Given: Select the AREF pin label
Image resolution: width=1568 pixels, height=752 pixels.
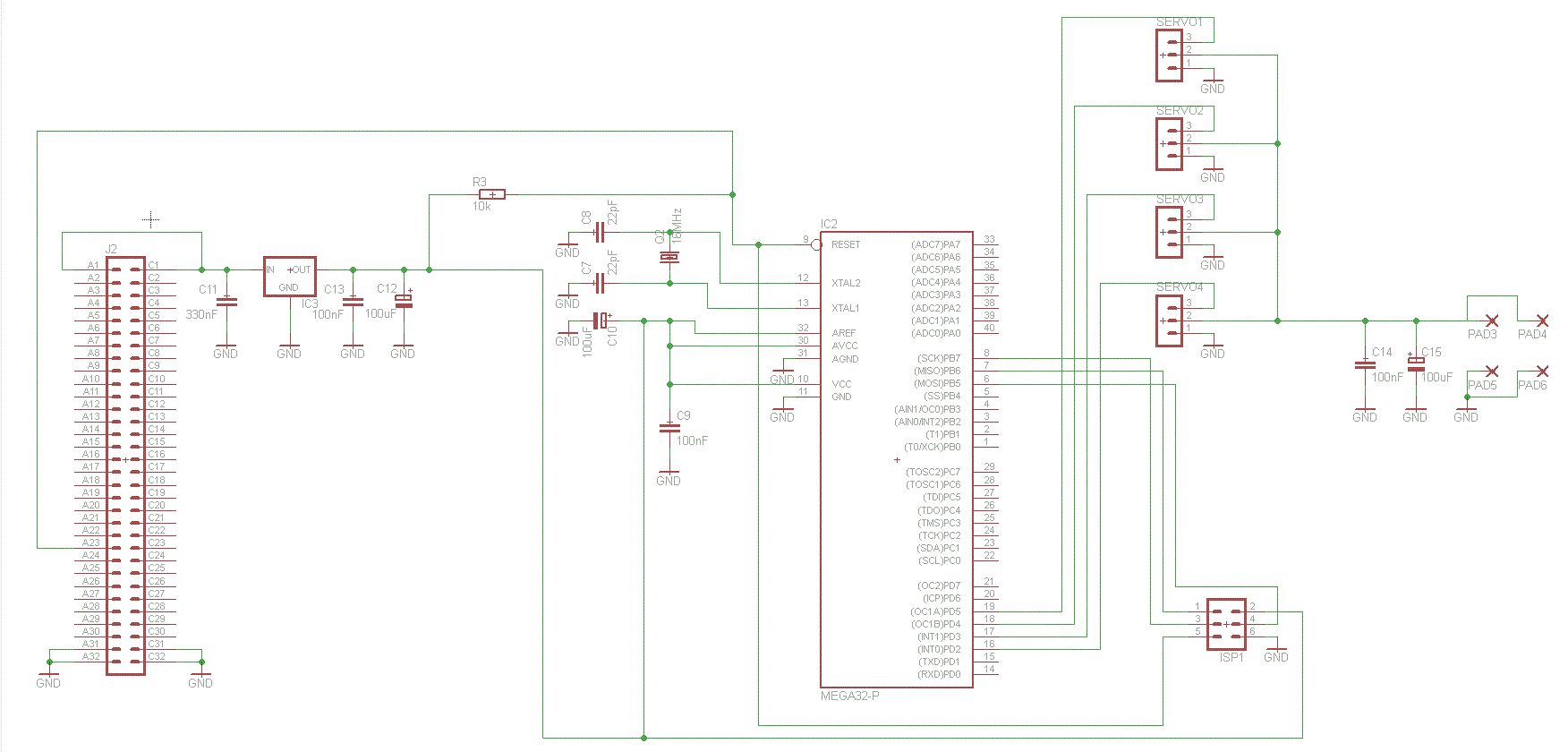Looking at the screenshot, I should pyautogui.click(x=844, y=333).
